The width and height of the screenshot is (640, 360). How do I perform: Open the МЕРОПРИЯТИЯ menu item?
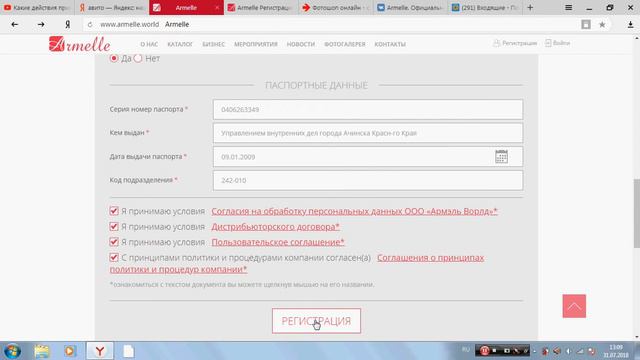(x=256, y=44)
